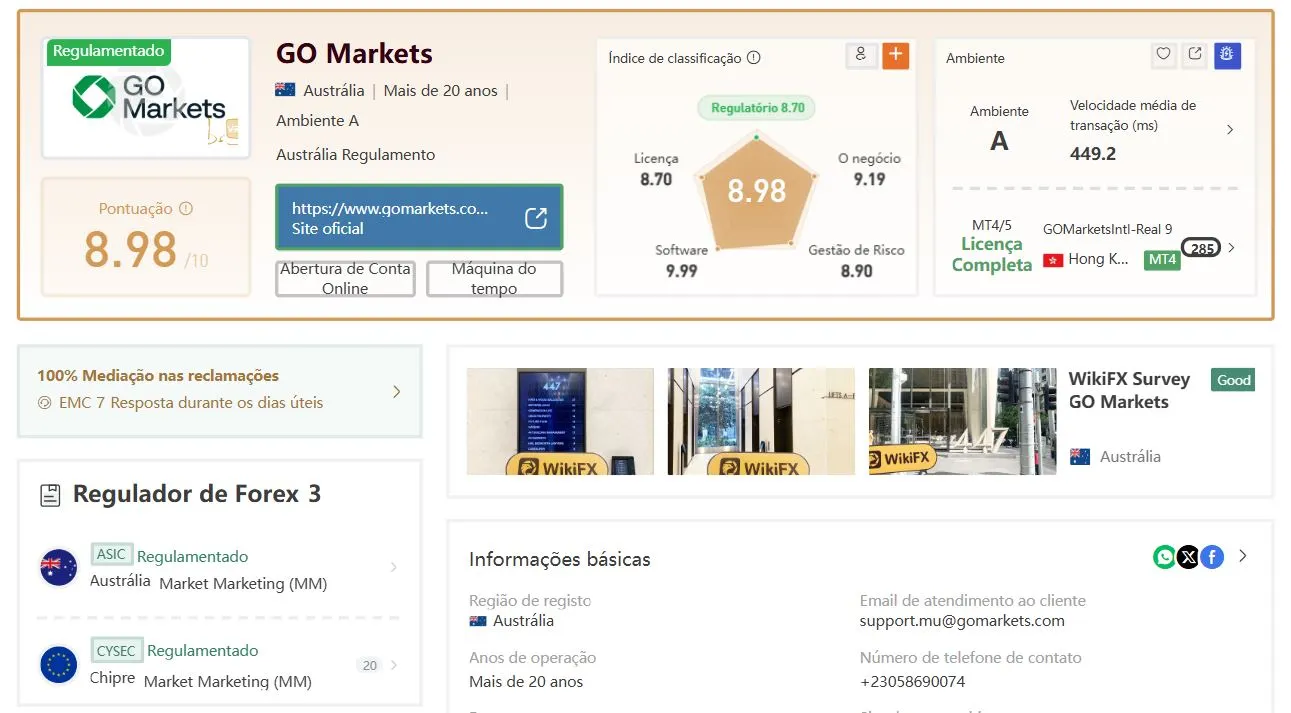Click the Hong Kong flag icon
The height and width of the screenshot is (713, 1291).
(1052, 260)
